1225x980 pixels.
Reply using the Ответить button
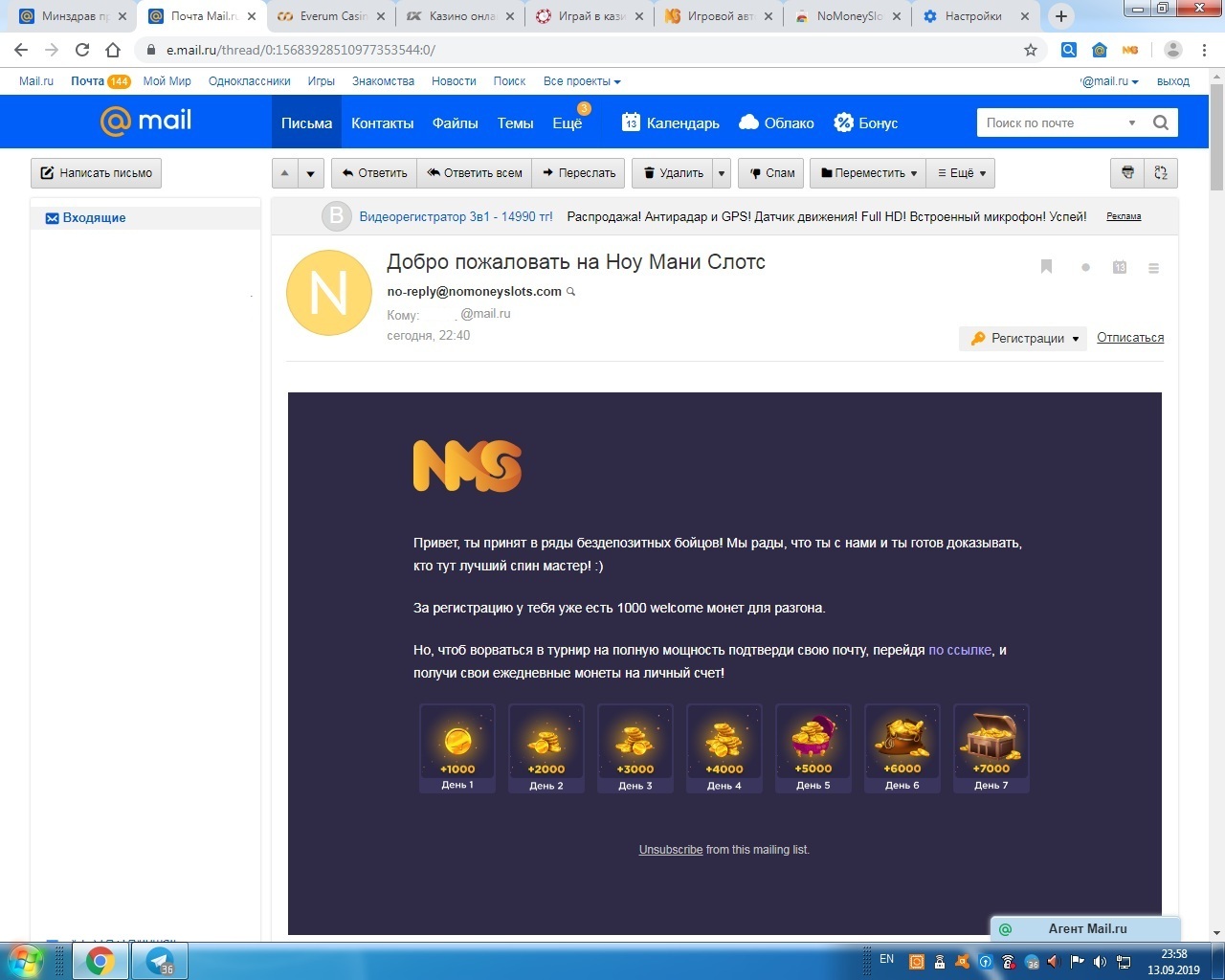tap(374, 173)
